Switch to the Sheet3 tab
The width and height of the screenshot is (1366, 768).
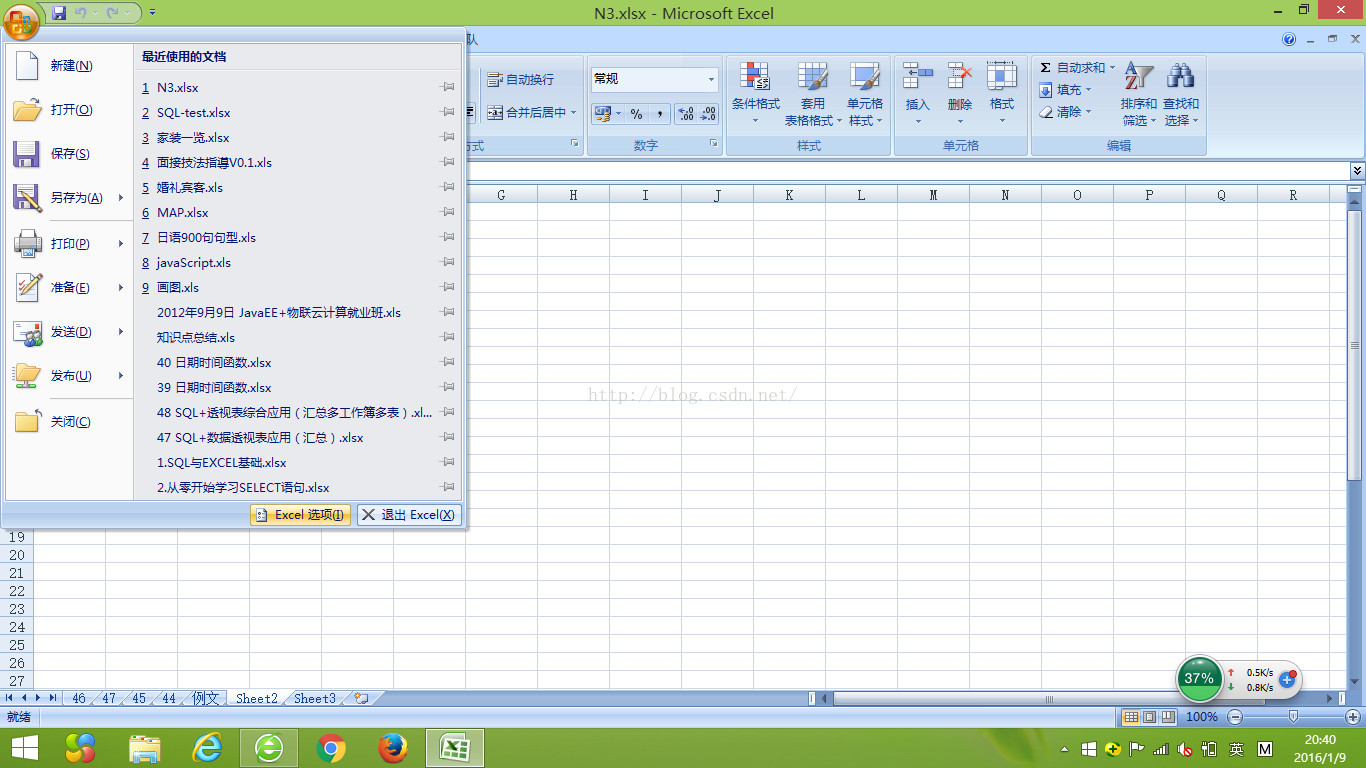[315, 698]
